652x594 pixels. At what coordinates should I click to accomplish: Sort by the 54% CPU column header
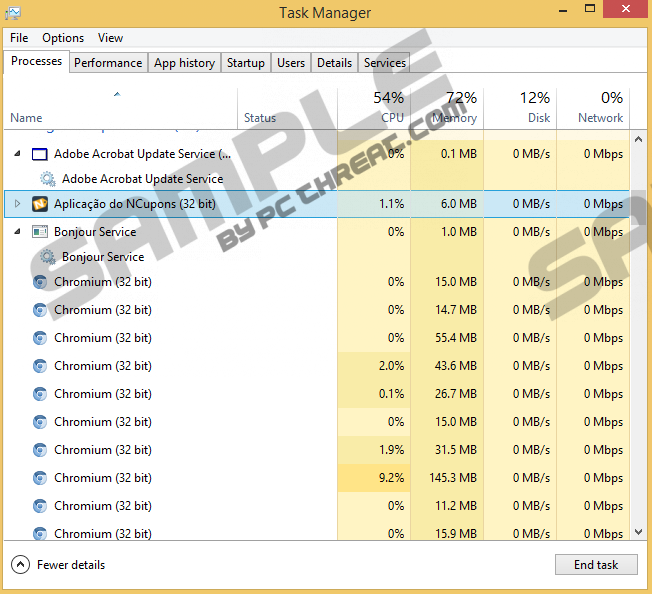[x=374, y=108]
